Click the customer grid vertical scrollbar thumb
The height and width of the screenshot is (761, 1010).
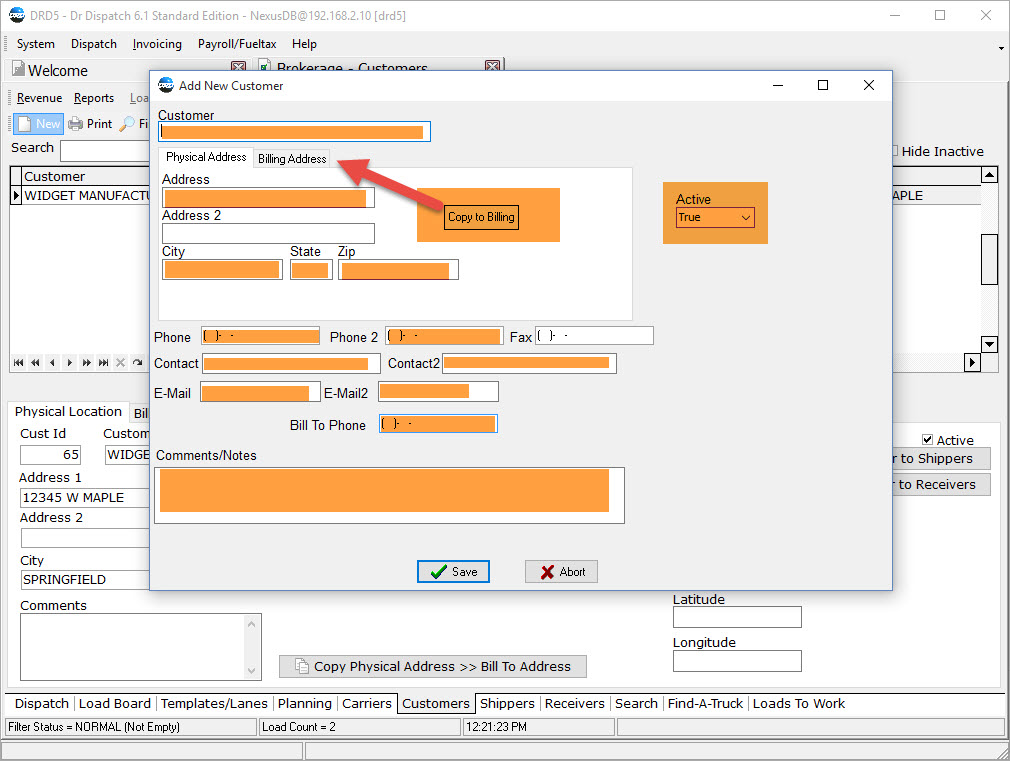989,259
